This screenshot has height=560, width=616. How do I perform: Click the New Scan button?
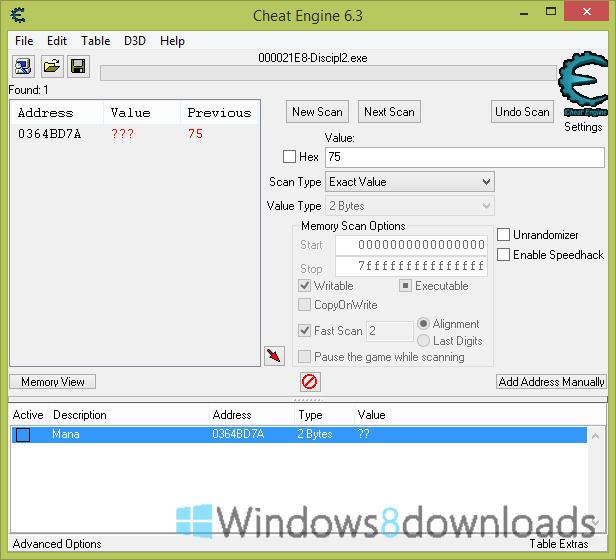click(317, 112)
